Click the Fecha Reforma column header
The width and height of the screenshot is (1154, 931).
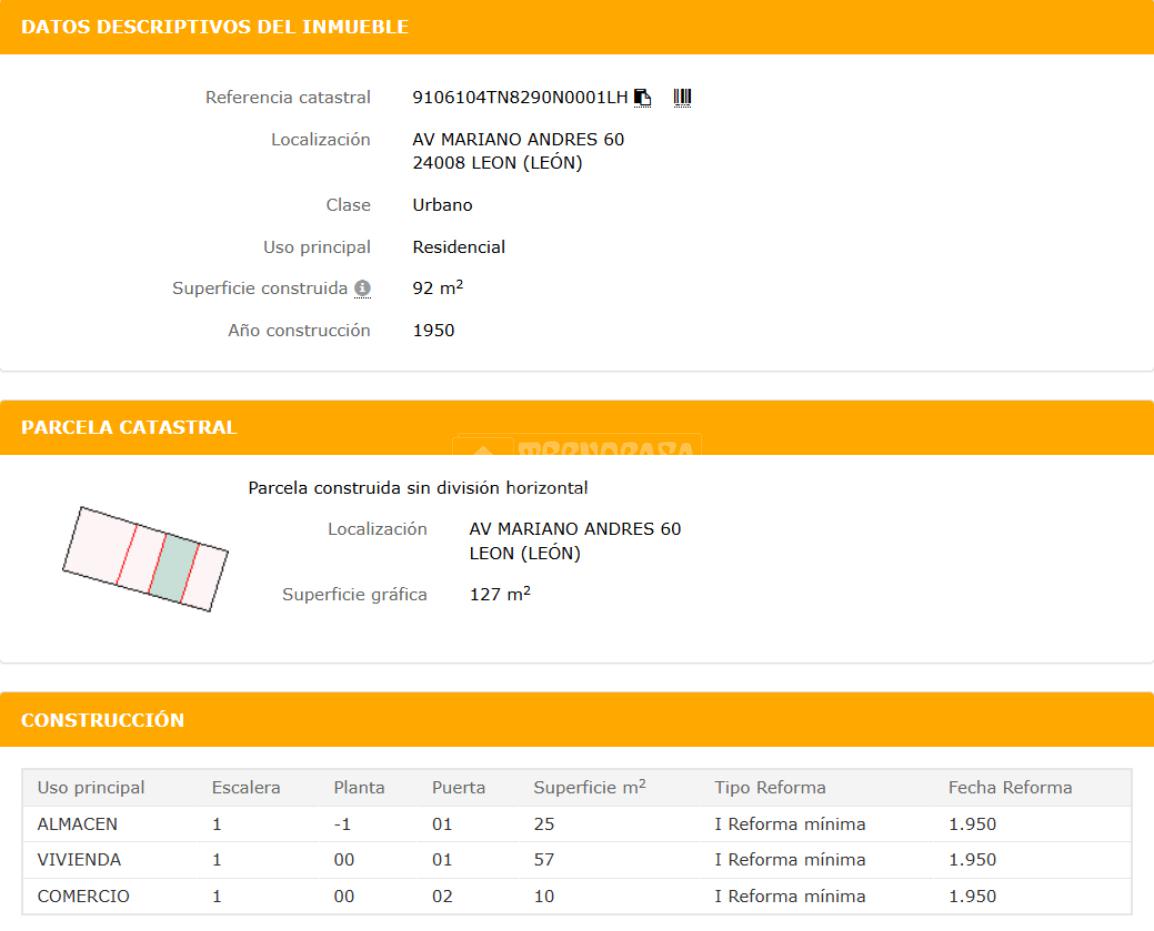point(1010,788)
